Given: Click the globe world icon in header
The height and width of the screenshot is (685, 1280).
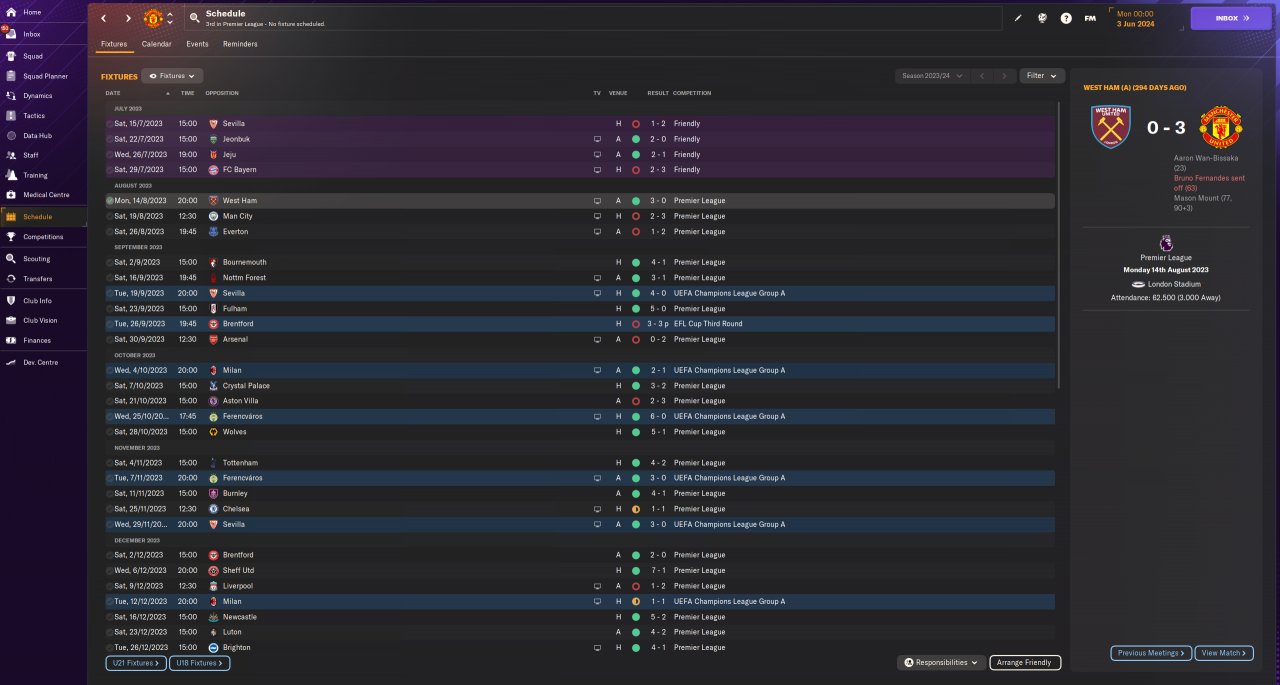Looking at the screenshot, I should 1042,18.
